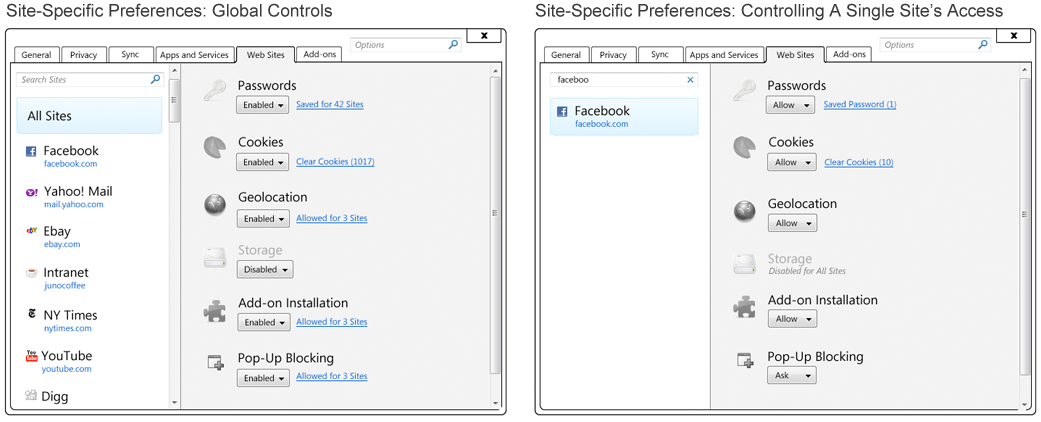Clear the 'faceboo' site search text
Viewport: 1041px width, 422px height.
click(690, 80)
